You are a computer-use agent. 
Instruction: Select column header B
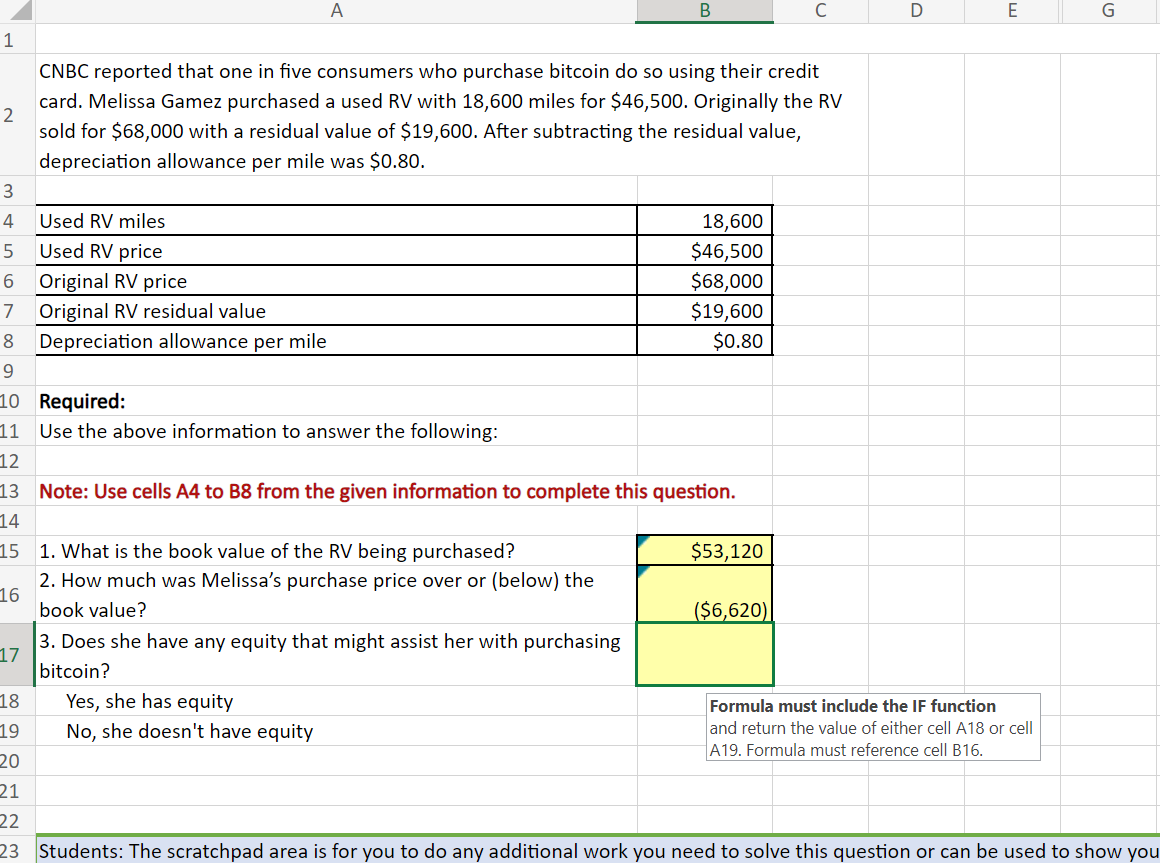click(704, 10)
